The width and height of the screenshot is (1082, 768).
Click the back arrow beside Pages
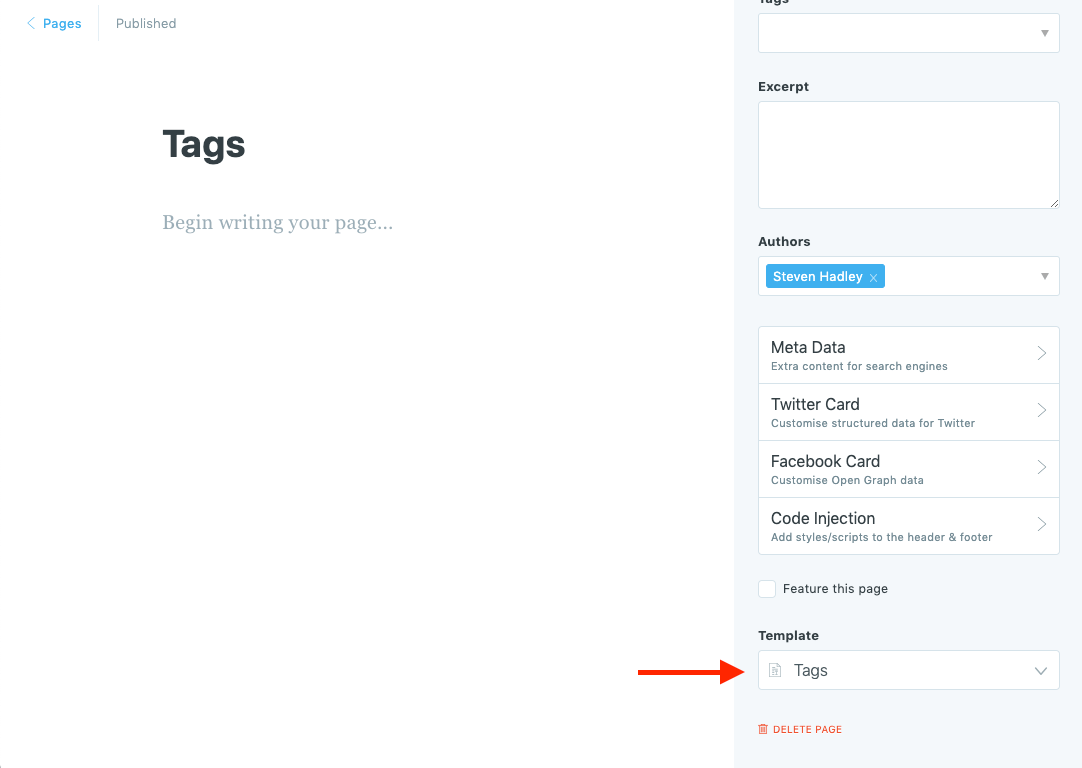[31, 23]
